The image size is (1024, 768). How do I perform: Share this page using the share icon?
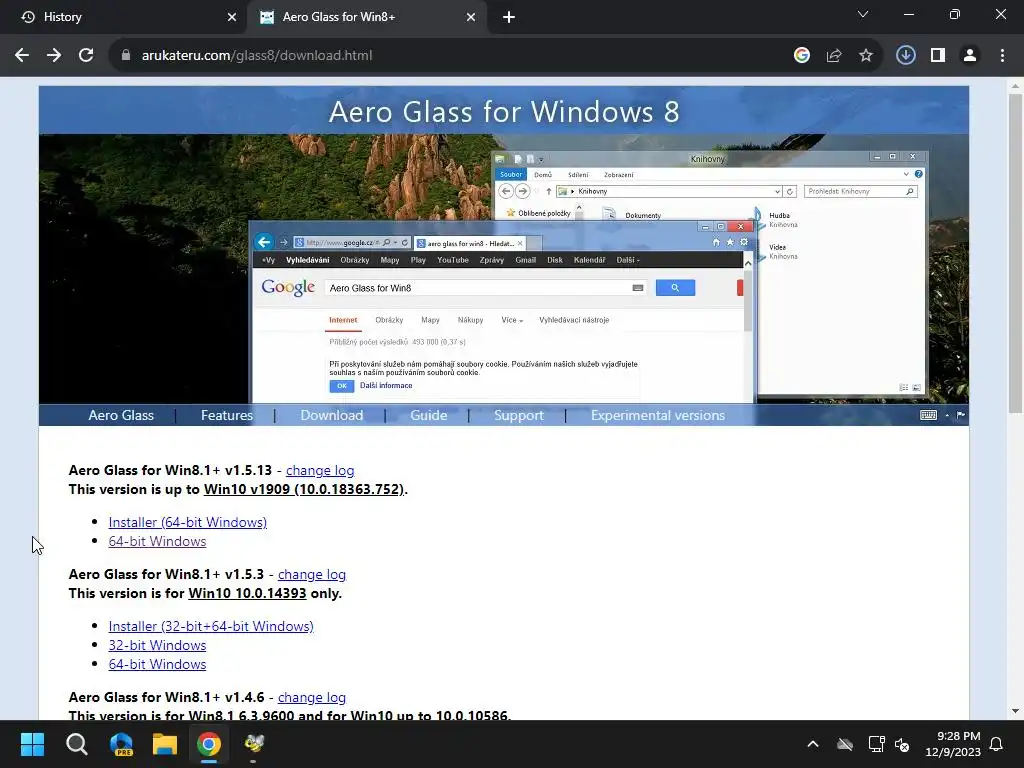click(834, 56)
